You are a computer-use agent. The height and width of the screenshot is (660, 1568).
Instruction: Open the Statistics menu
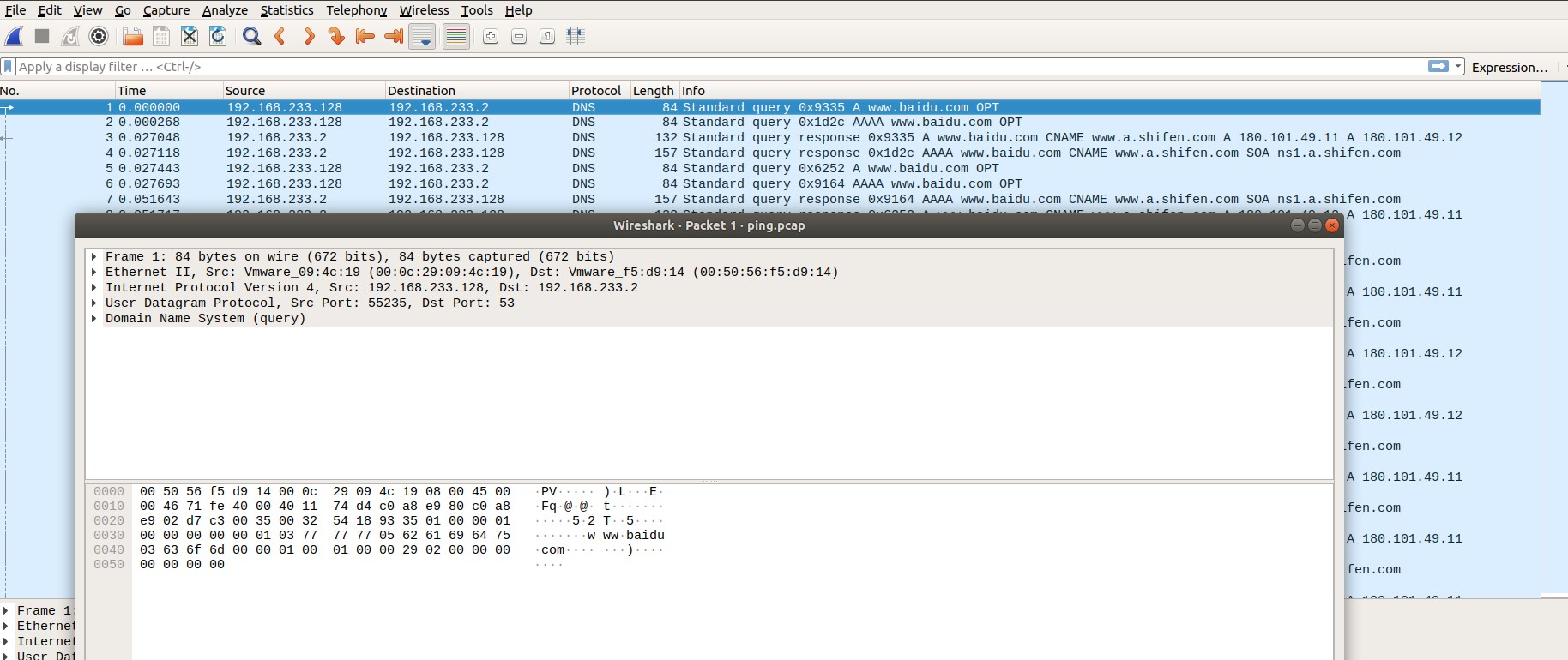pyautogui.click(x=286, y=10)
